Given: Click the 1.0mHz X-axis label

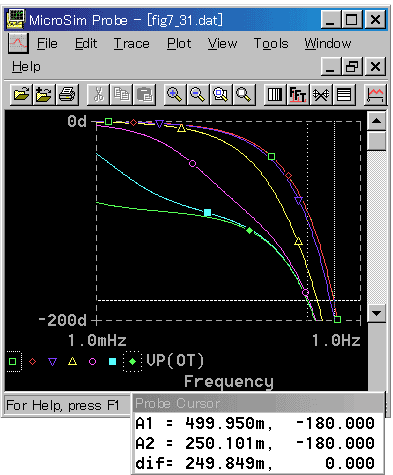Looking at the screenshot, I should click(x=97, y=341).
